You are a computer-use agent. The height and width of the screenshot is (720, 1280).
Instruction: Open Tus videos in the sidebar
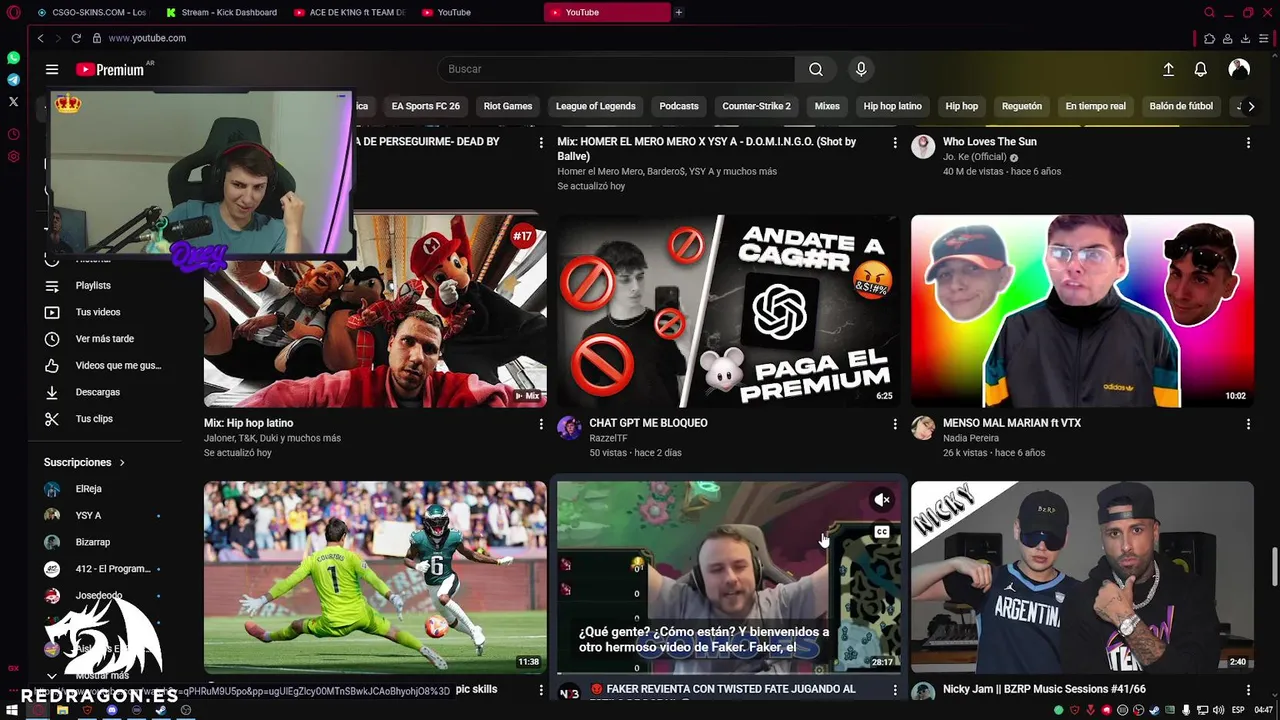pos(98,312)
